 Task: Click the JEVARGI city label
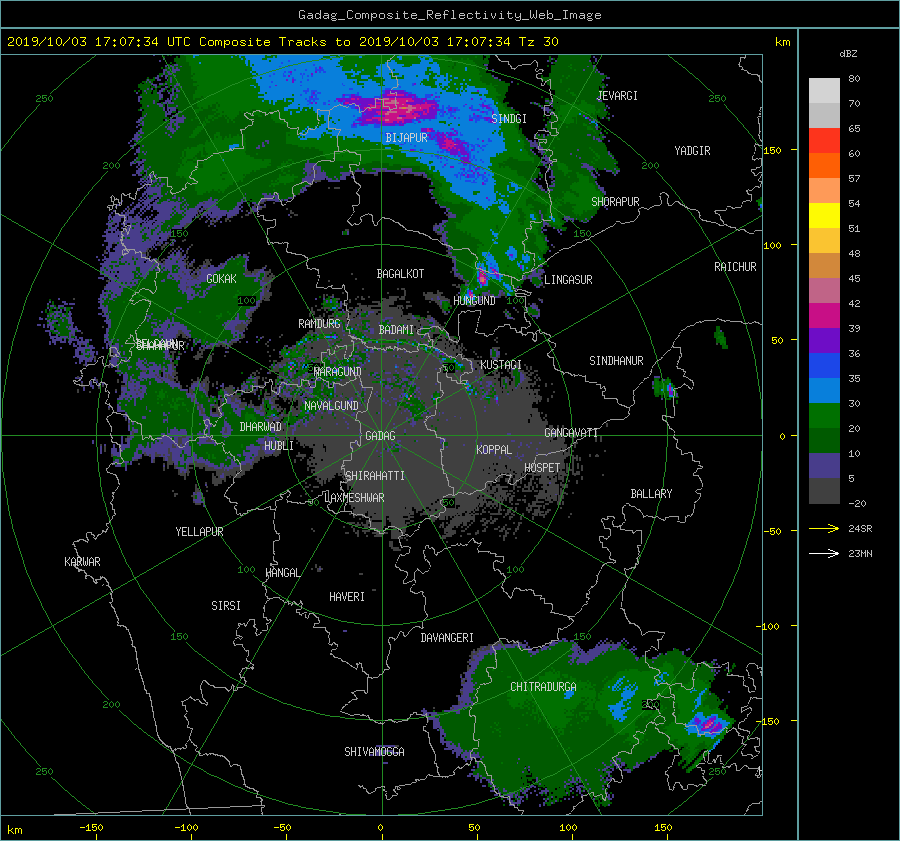pyautogui.click(x=617, y=95)
